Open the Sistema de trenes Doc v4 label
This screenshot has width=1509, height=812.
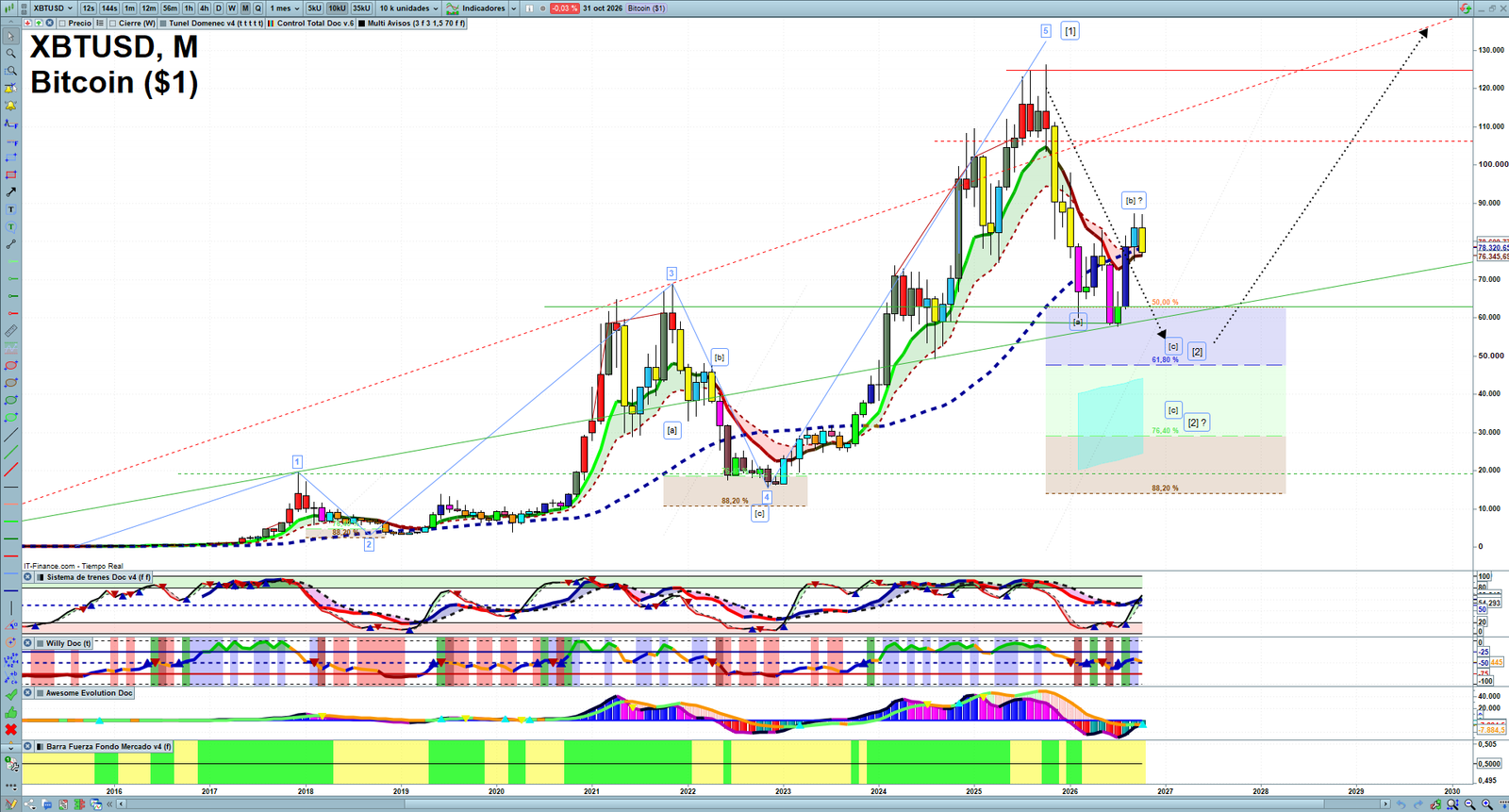98,577
